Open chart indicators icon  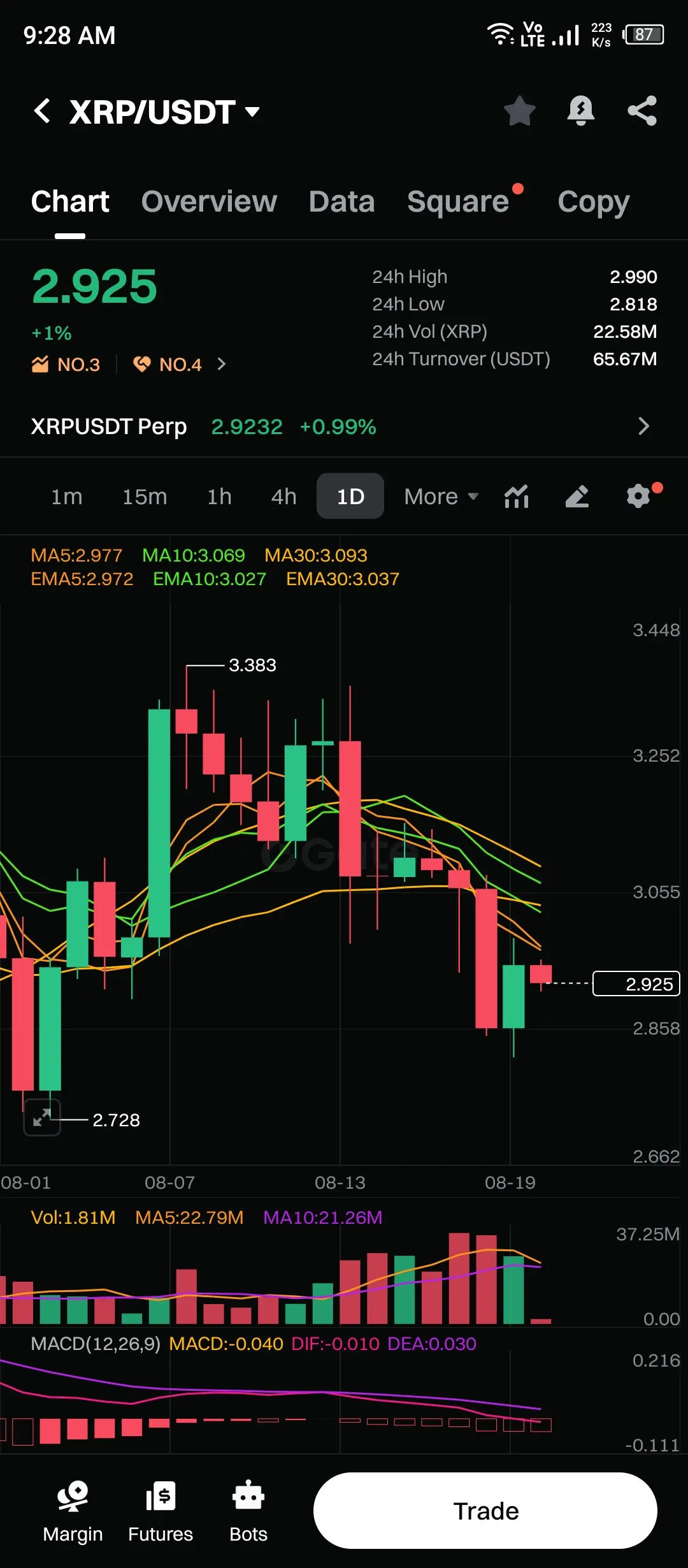pos(517,496)
